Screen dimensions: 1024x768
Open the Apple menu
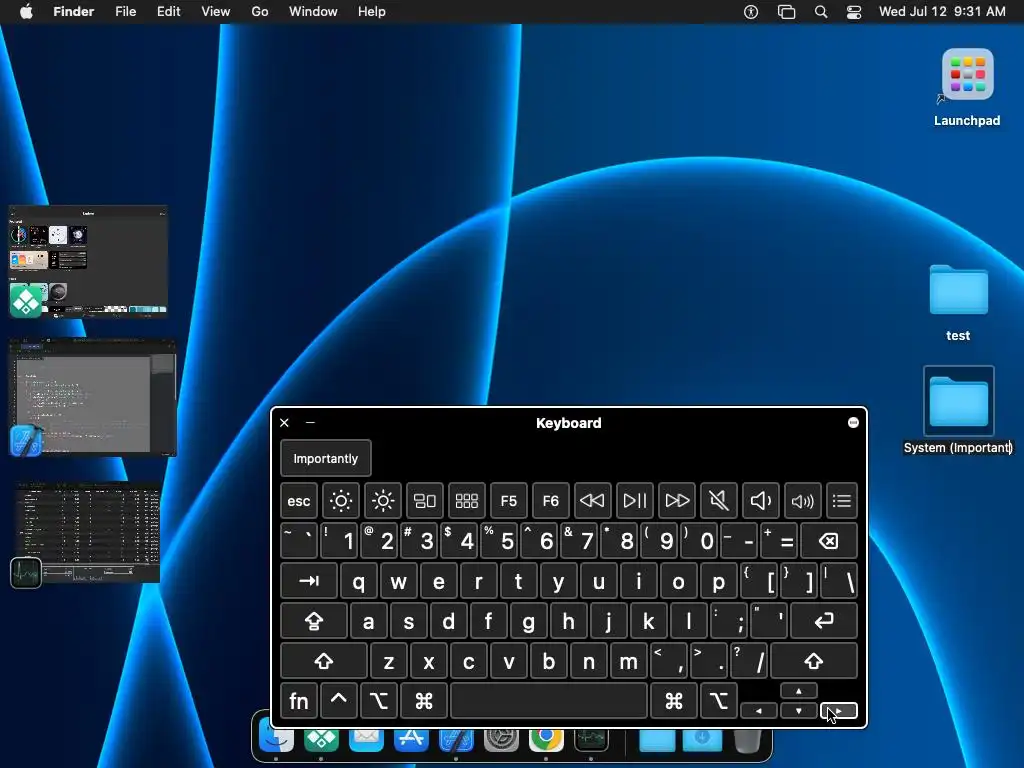click(26, 12)
